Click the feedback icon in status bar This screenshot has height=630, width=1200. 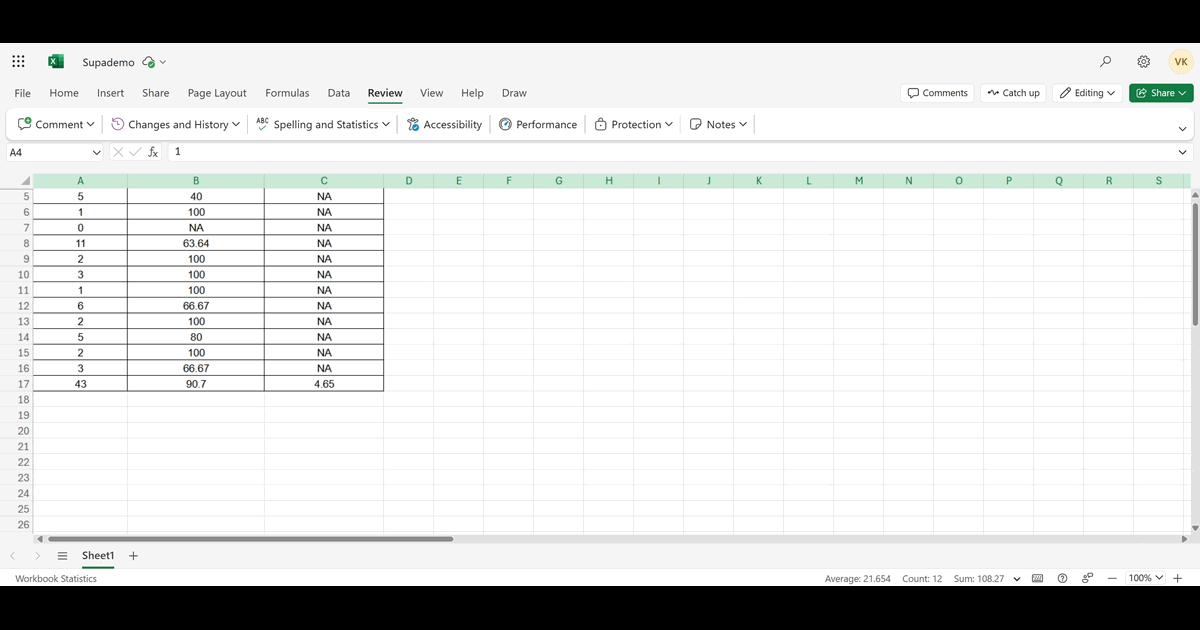1087,578
